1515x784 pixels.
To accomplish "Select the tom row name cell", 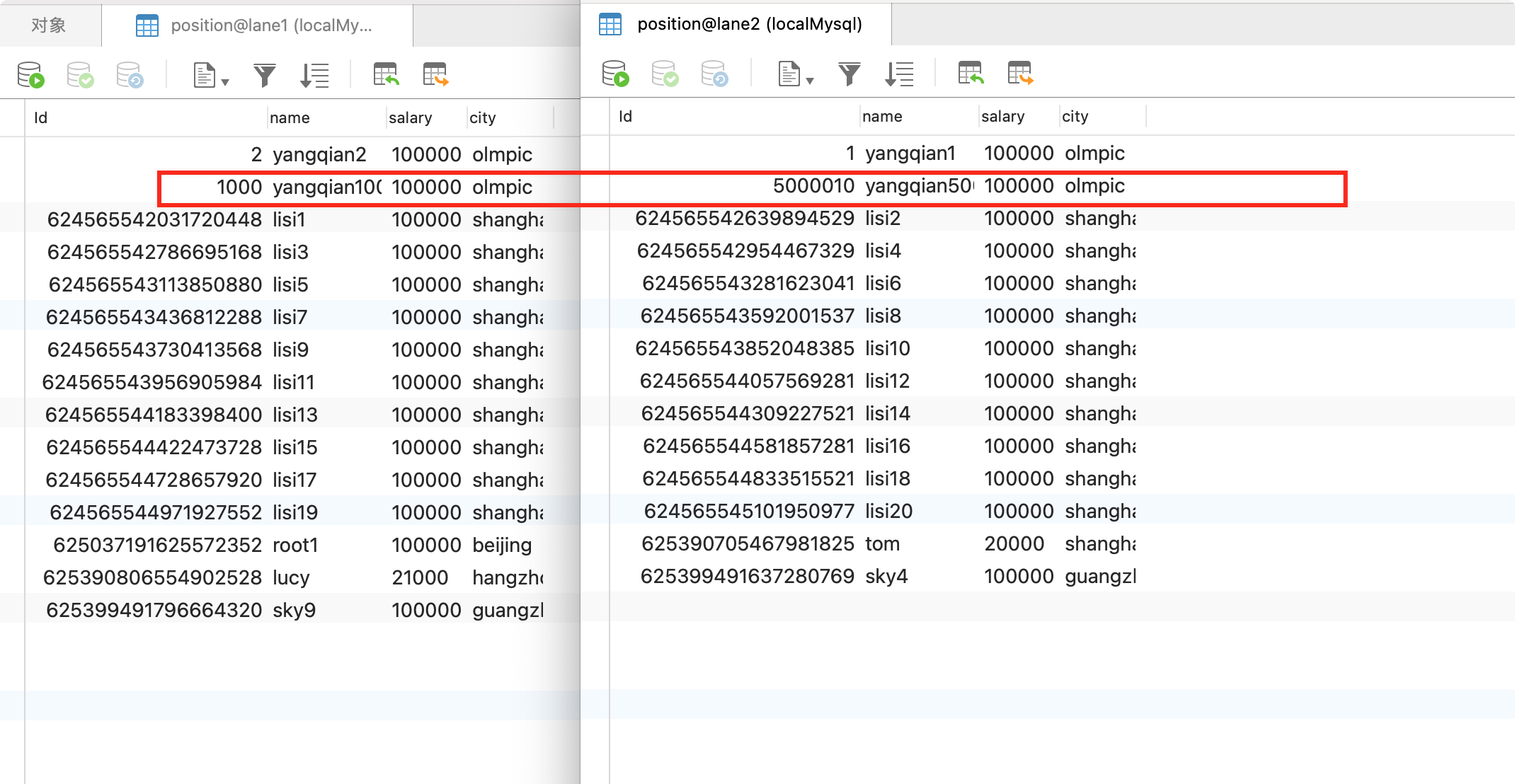I will [882, 543].
